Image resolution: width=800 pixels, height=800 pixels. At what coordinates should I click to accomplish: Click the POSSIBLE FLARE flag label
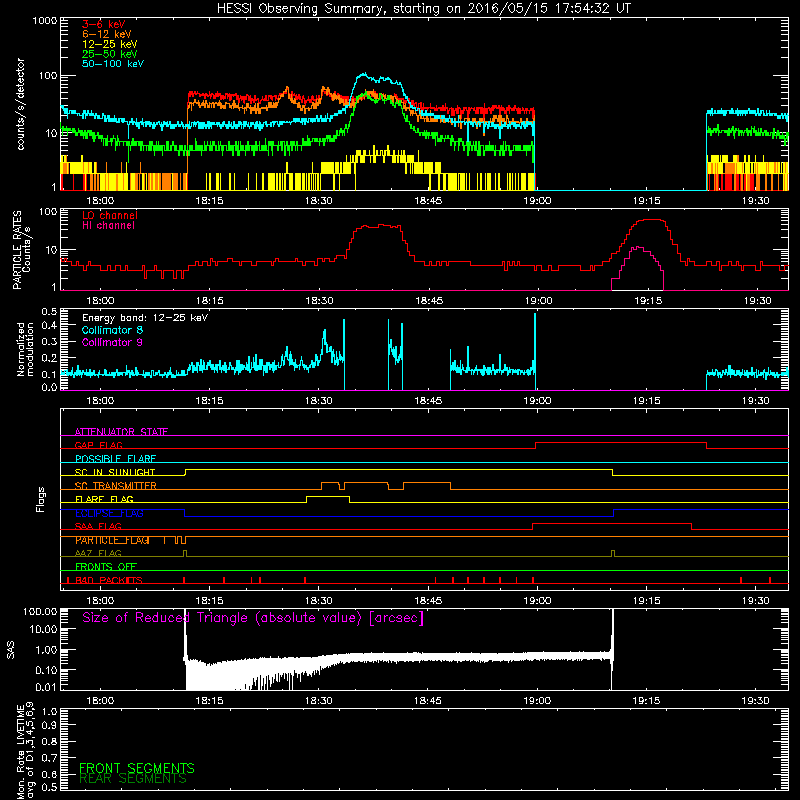115,459
